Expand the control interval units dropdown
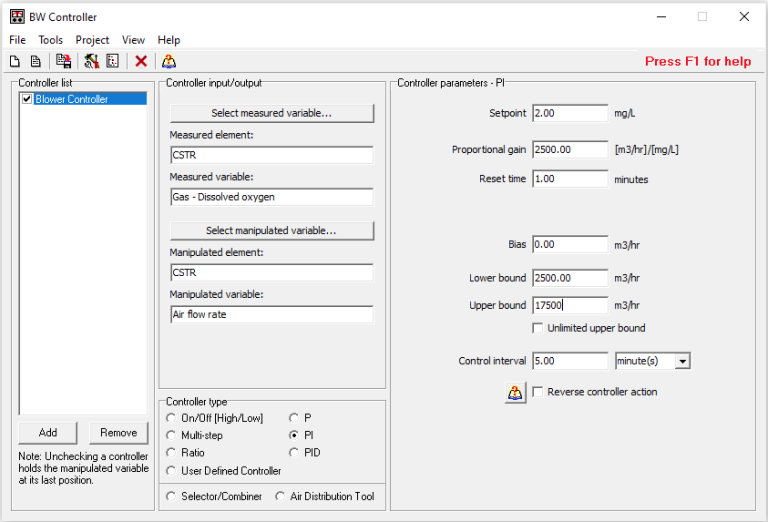The width and height of the screenshot is (768, 522). [682, 361]
